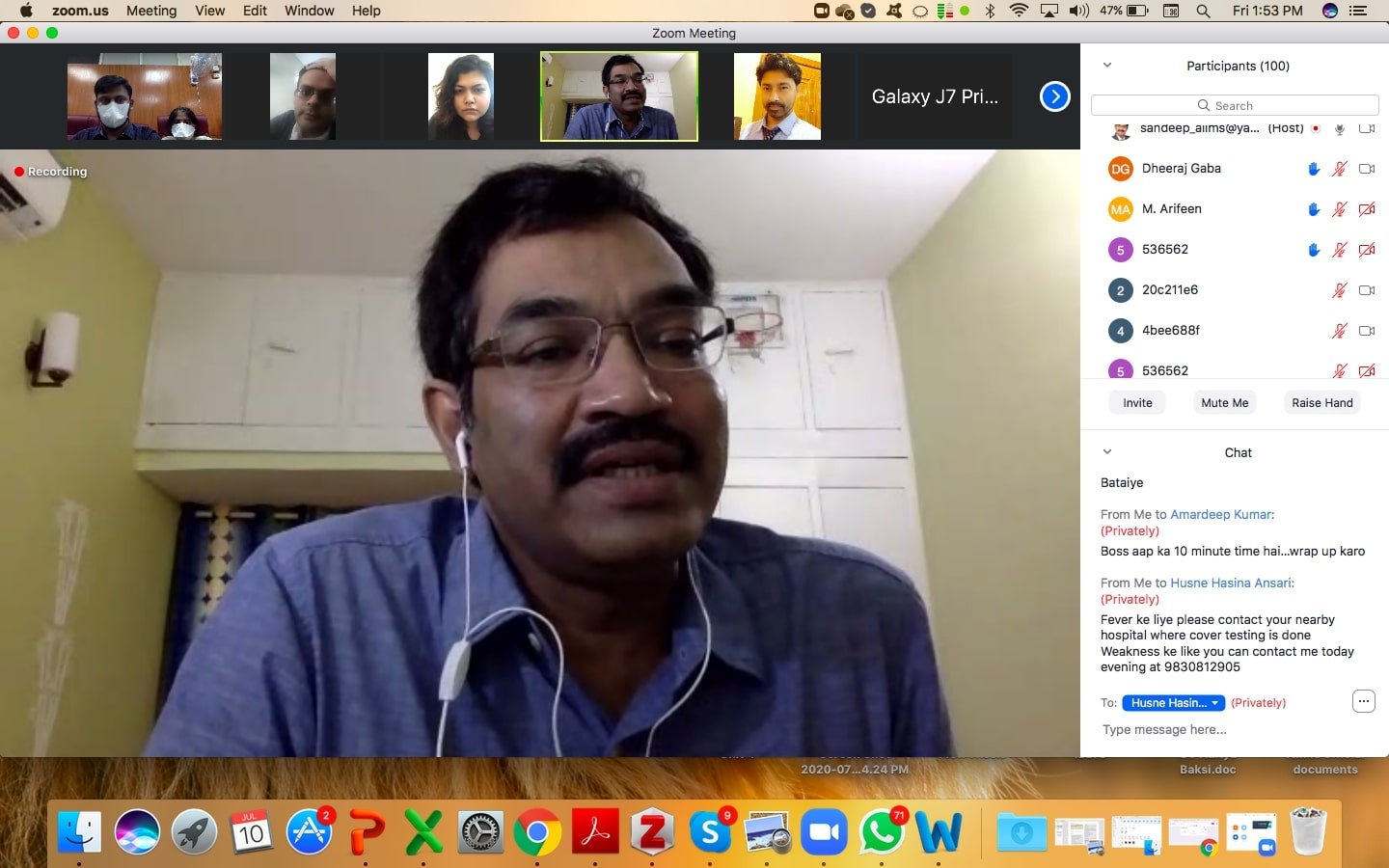Open the View menu in menu bar
This screenshot has width=1389, height=868.
[209, 11]
